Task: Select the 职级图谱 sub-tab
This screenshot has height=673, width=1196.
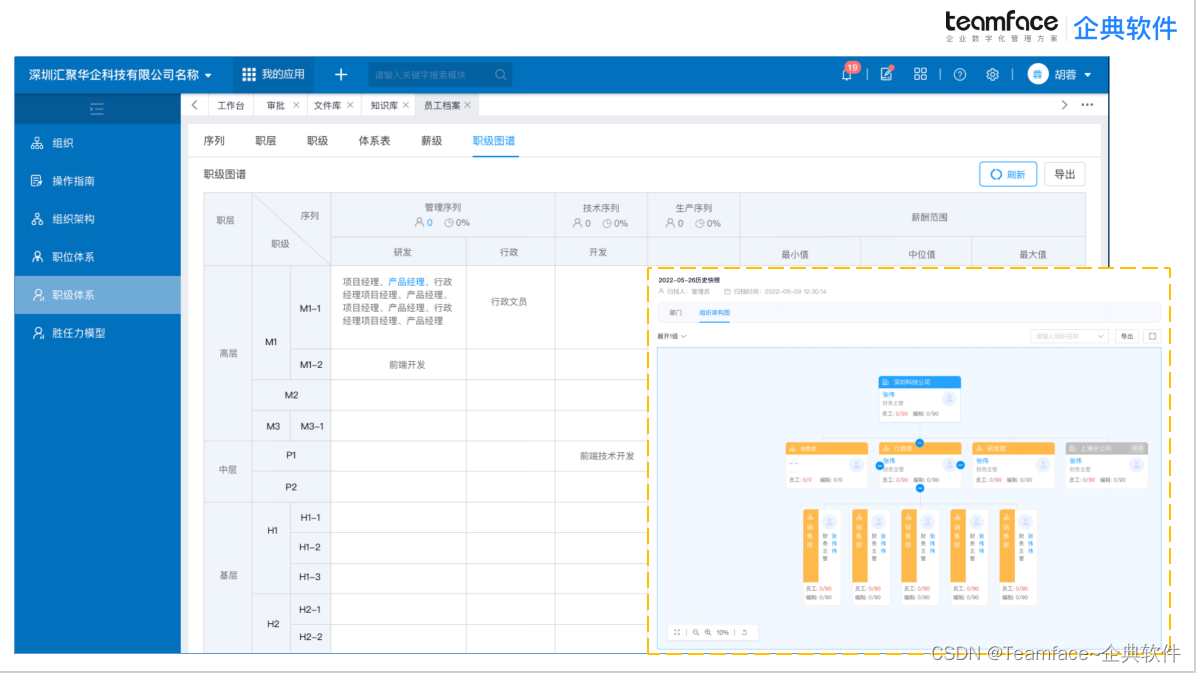Action: pyautogui.click(x=494, y=141)
